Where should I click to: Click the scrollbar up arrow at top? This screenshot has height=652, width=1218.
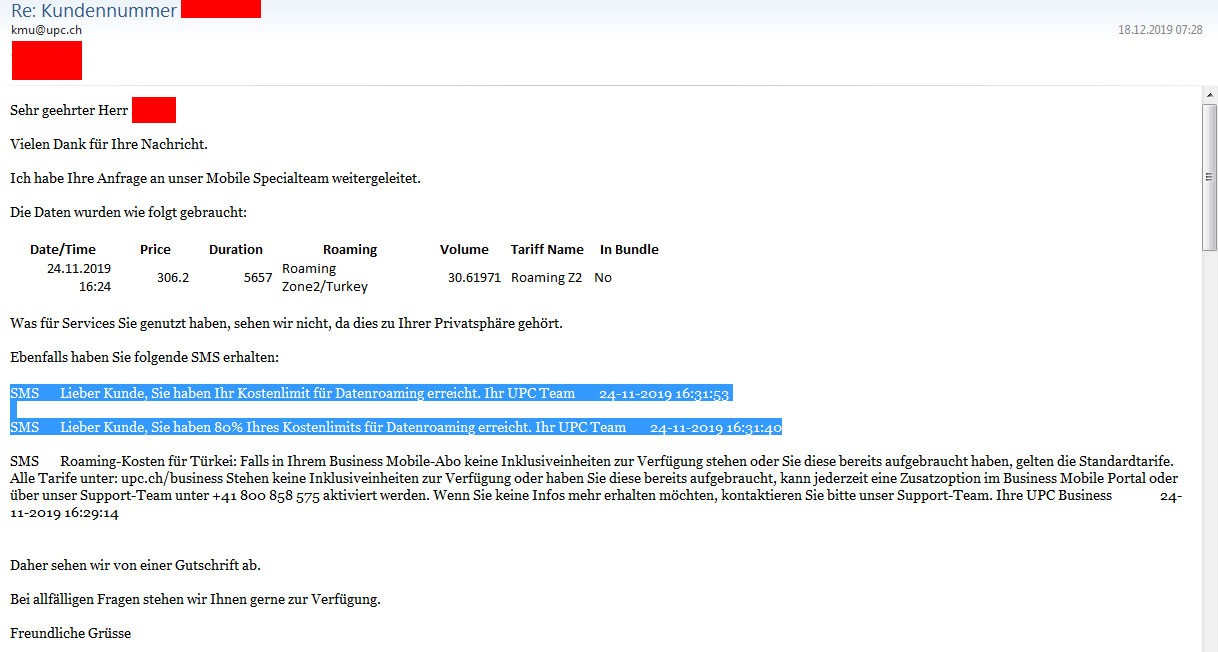click(1209, 94)
